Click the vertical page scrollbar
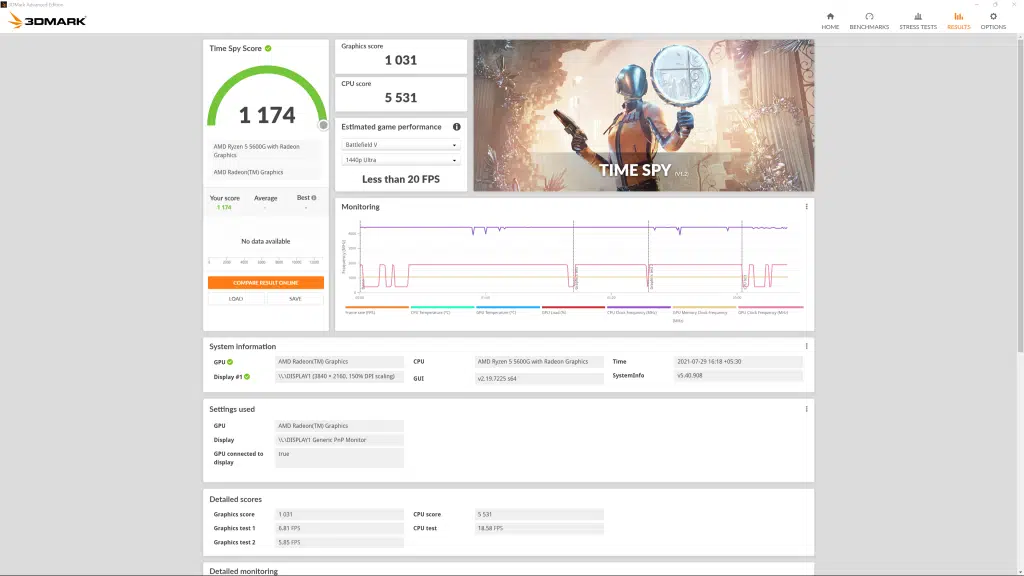The width and height of the screenshot is (1024, 576). click(x=1020, y=196)
